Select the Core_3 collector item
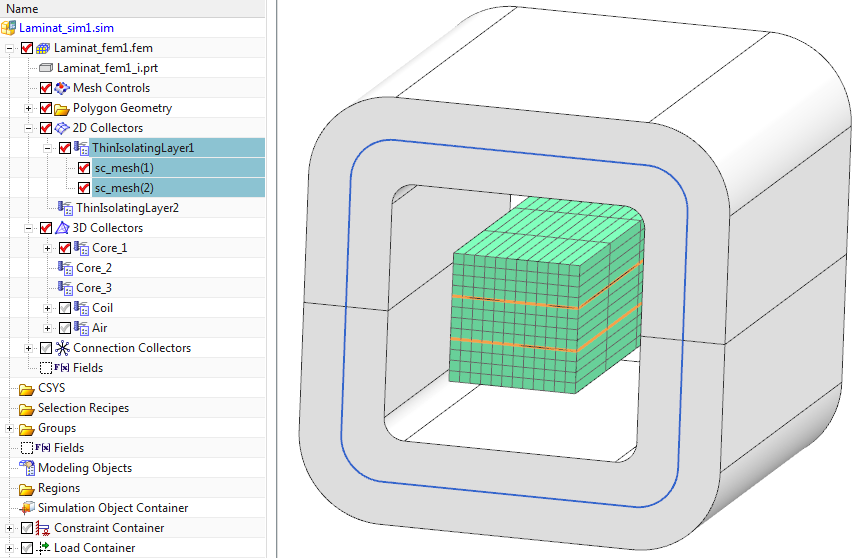The height and width of the screenshot is (558, 860). [94, 288]
